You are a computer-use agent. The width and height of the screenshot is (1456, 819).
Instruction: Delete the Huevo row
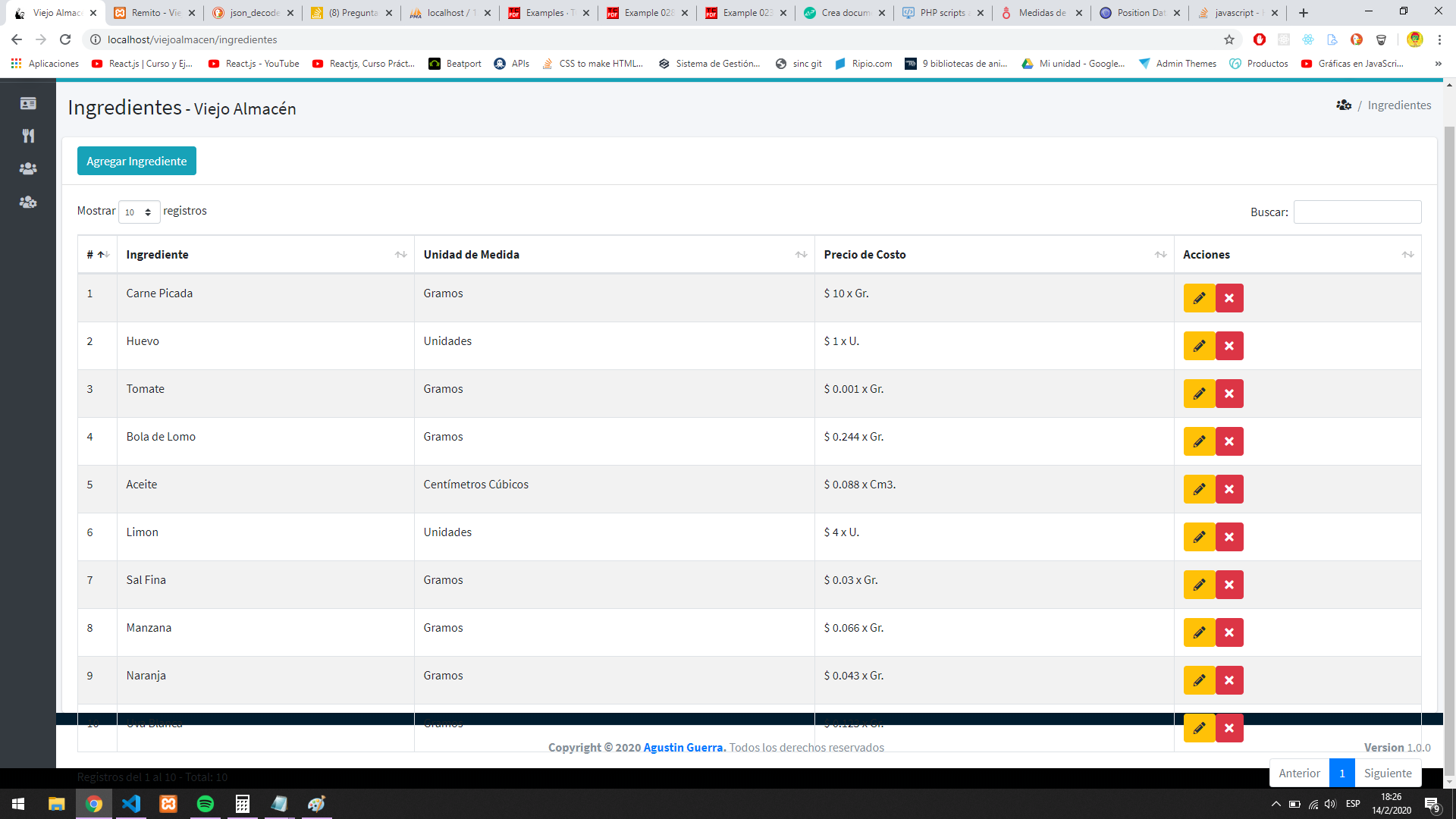pos(1229,346)
